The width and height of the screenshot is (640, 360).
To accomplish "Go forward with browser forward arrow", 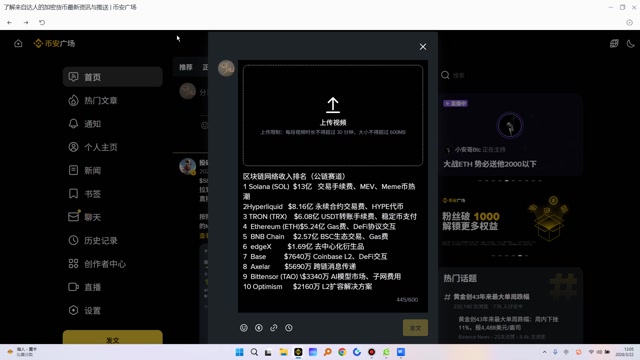I will coord(26,22).
